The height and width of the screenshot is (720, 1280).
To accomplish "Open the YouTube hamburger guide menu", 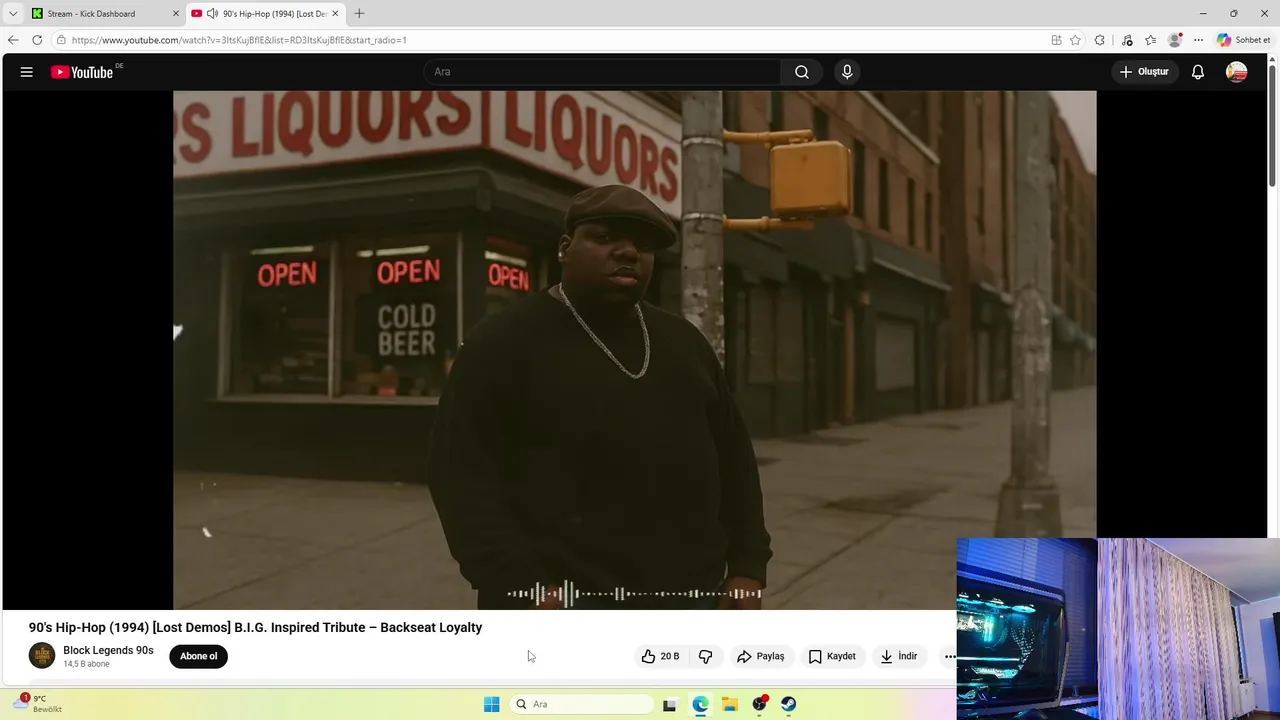I will (27, 72).
